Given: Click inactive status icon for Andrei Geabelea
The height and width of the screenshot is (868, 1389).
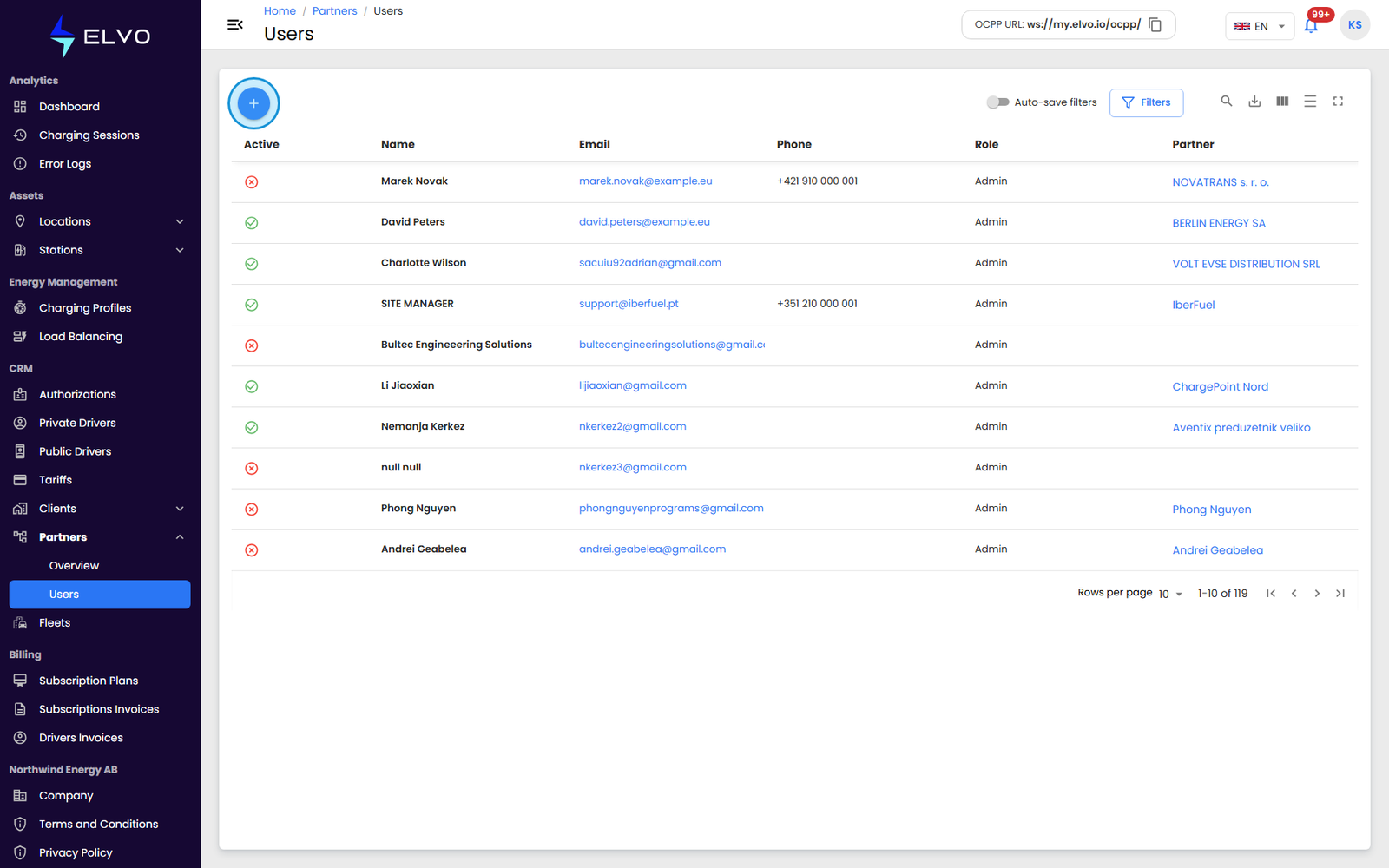Looking at the screenshot, I should pyautogui.click(x=252, y=550).
